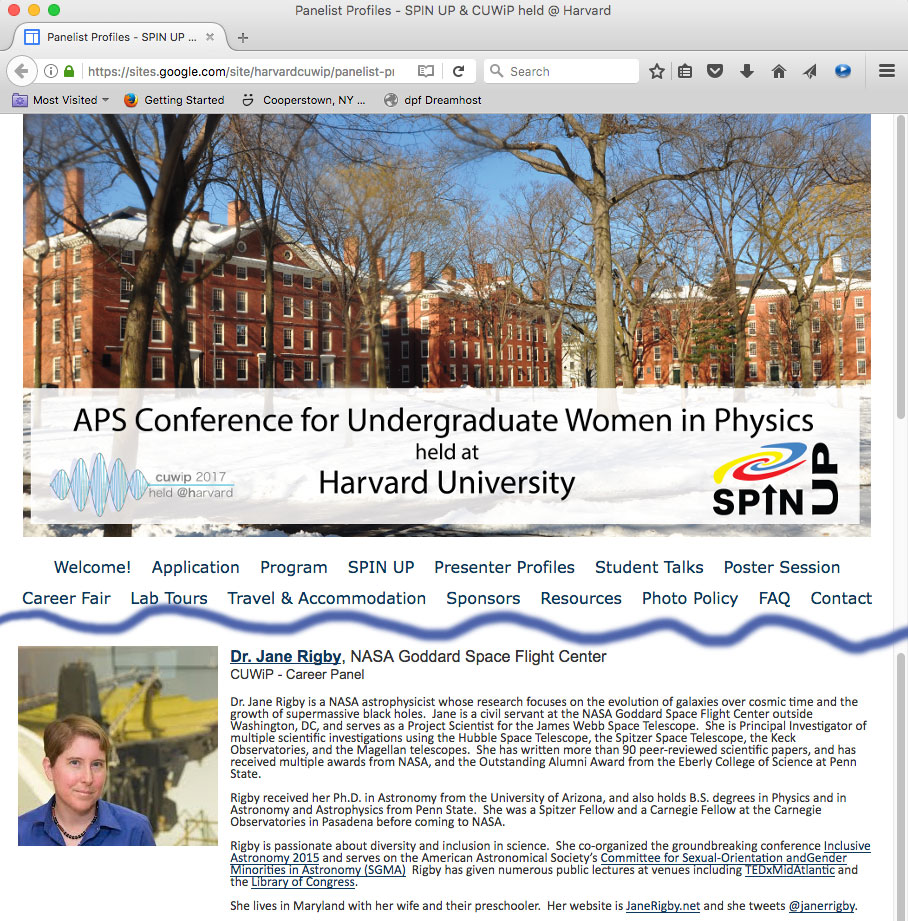
Task: Click the URL address field
Action: (x=241, y=71)
